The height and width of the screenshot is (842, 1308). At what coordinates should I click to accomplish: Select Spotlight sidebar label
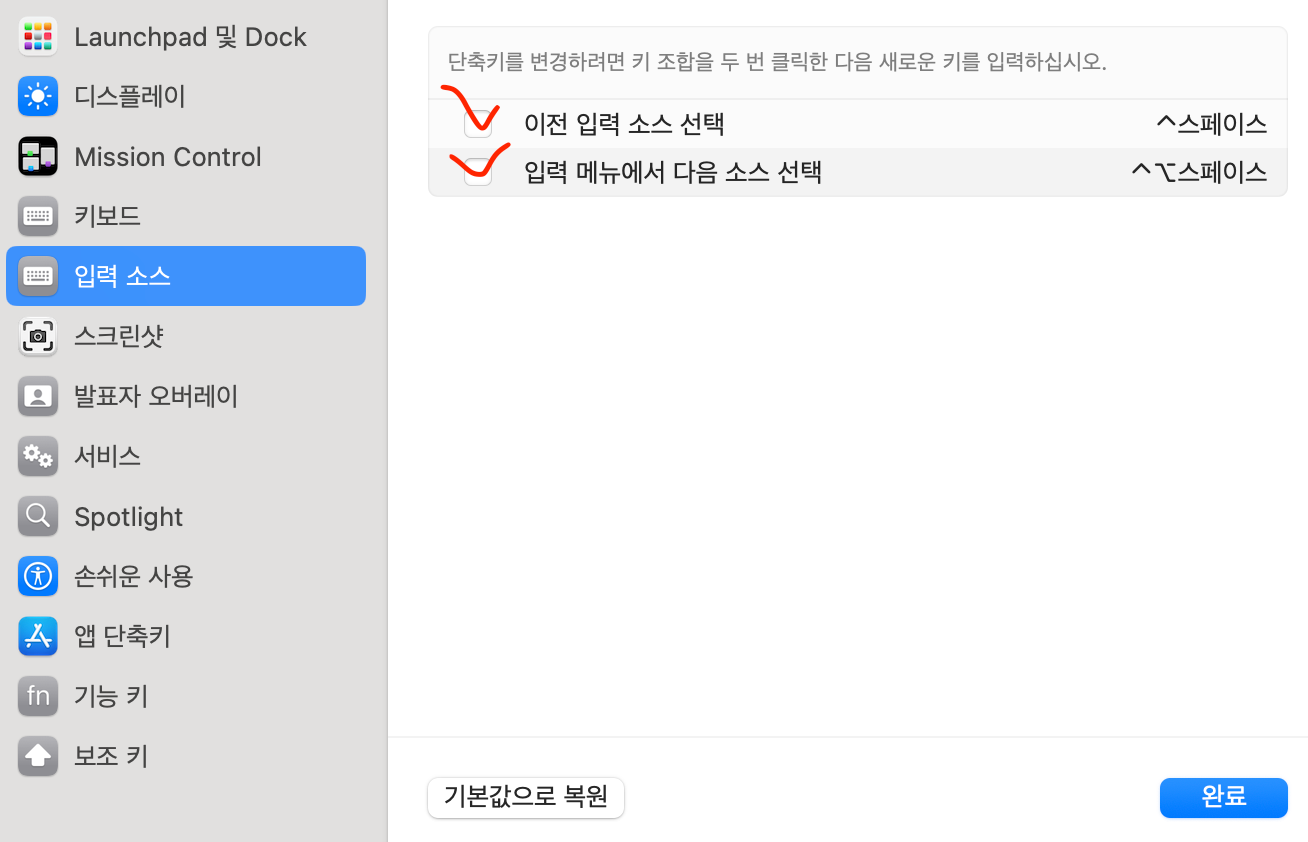pyautogui.click(x=129, y=516)
